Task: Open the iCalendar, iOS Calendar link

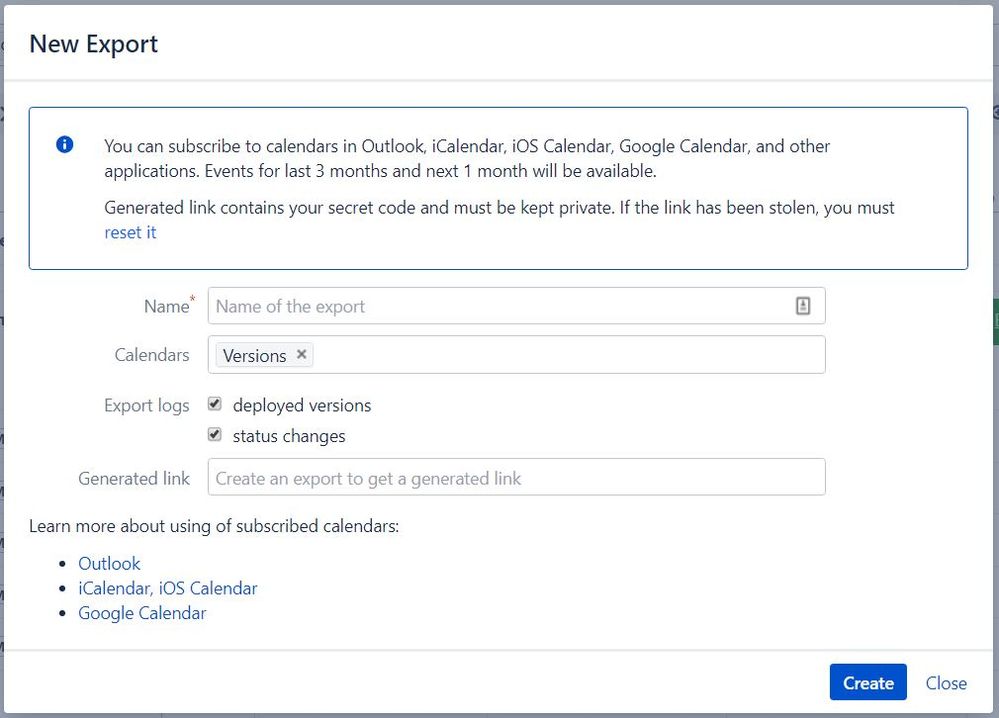Action: [x=167, y=588]
